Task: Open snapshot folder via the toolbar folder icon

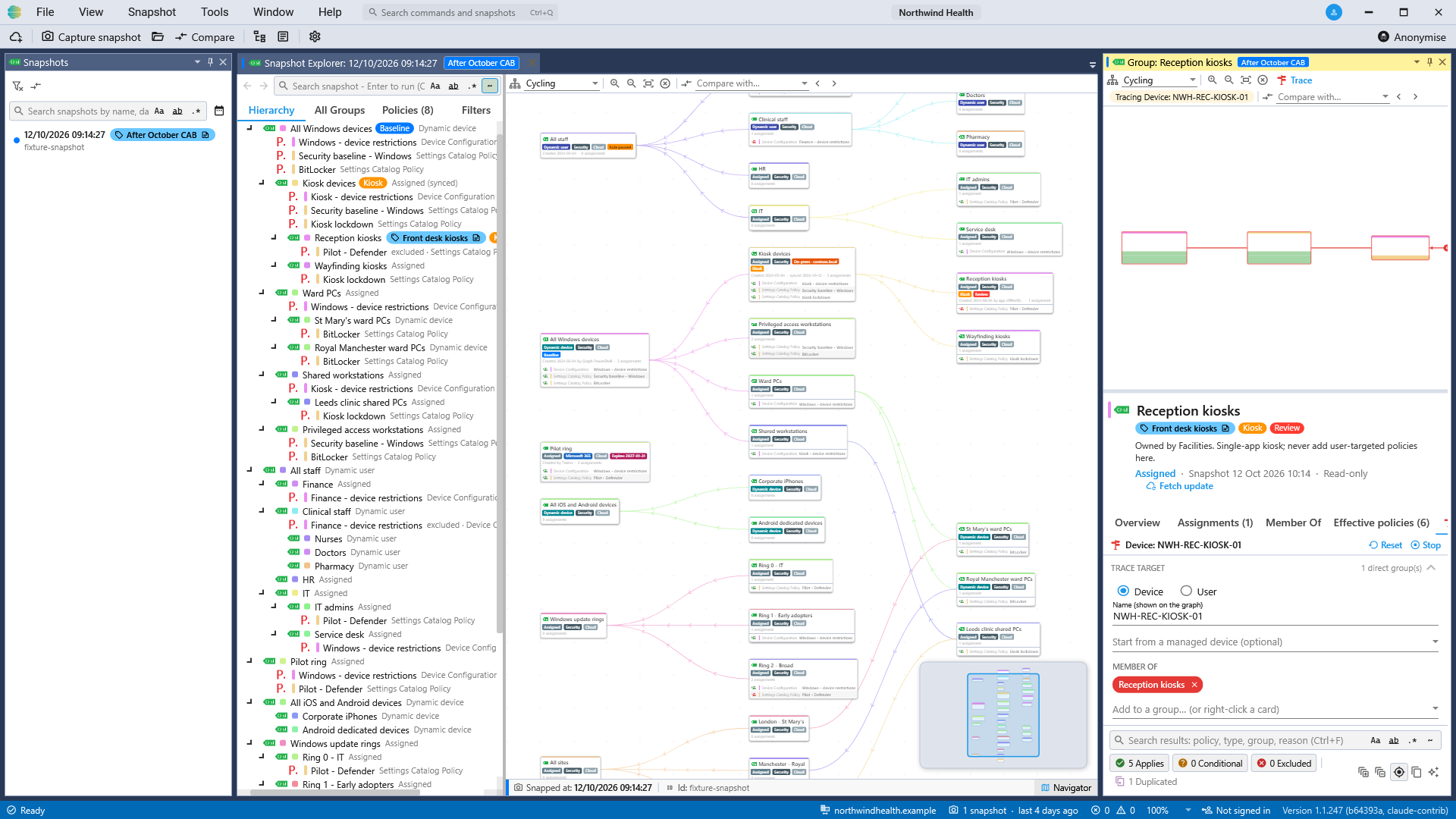Action: pos(158,36)
